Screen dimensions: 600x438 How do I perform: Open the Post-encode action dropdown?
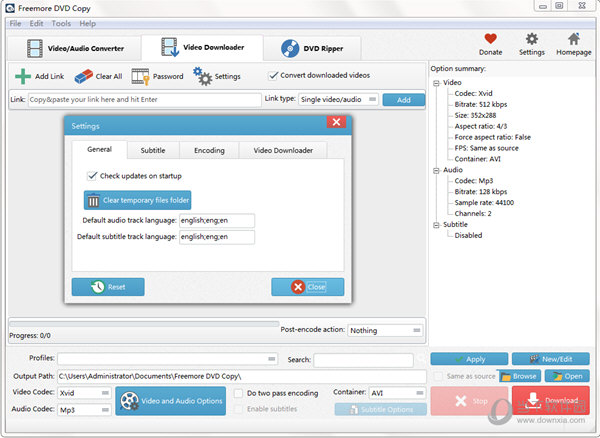[385, 331]
